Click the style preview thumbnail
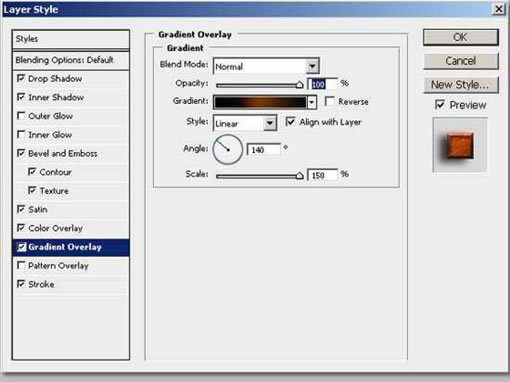 point(460,144)
